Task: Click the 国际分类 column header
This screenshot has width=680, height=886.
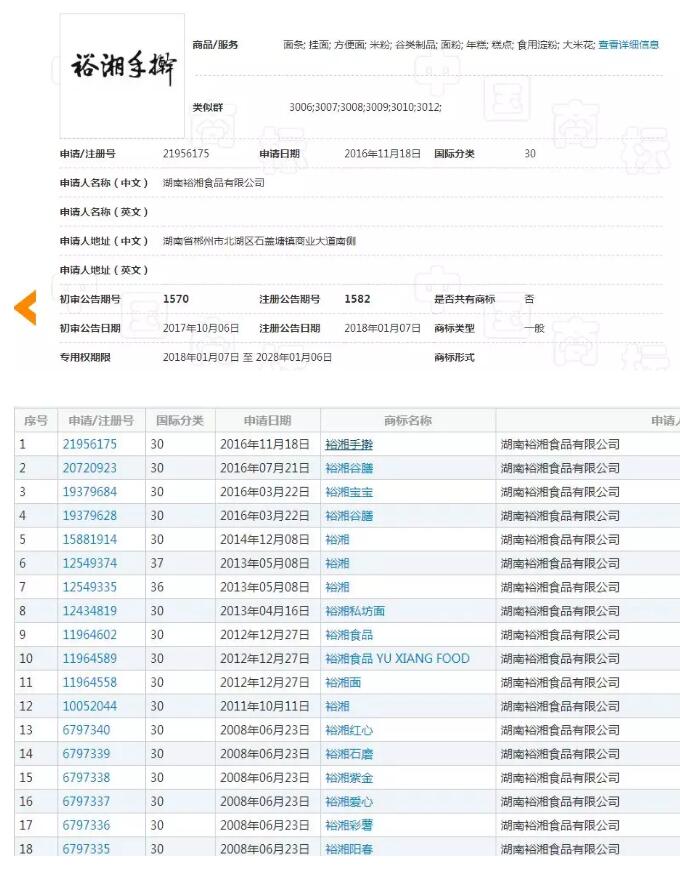Action: pyautogui.click(x=180, y=420)
